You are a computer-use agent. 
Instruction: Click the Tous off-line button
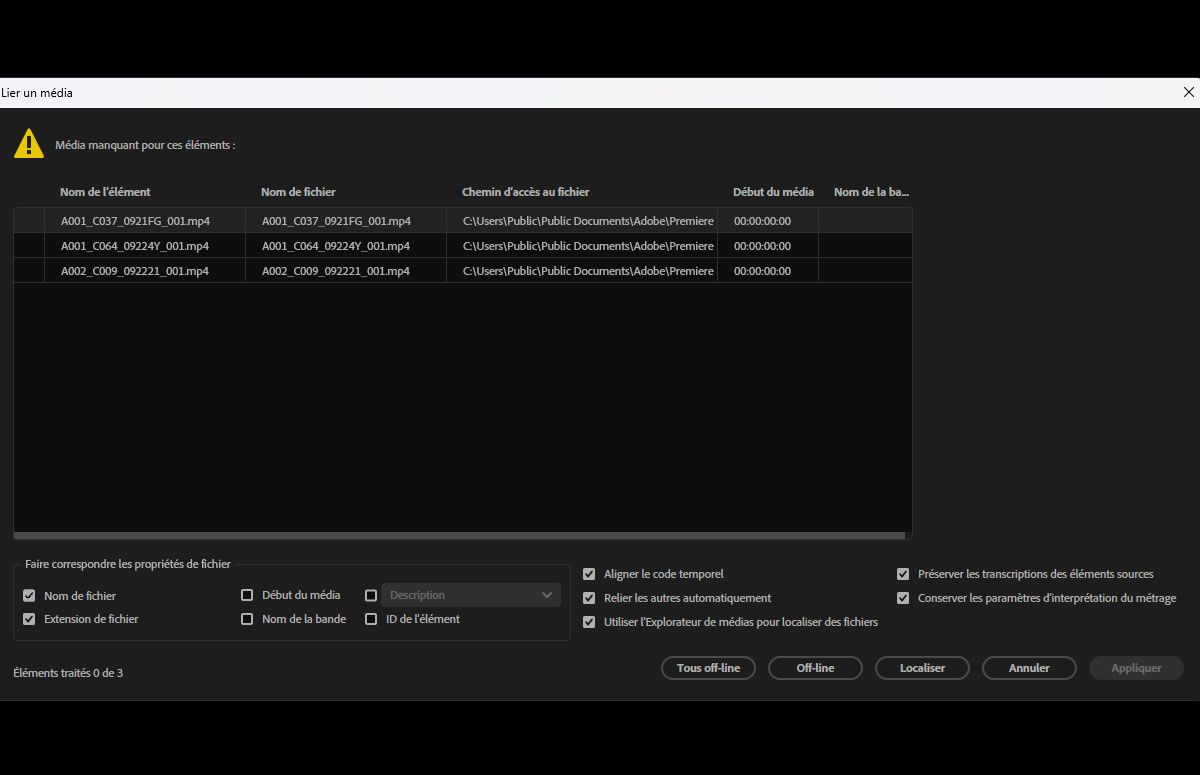[708, 668]
